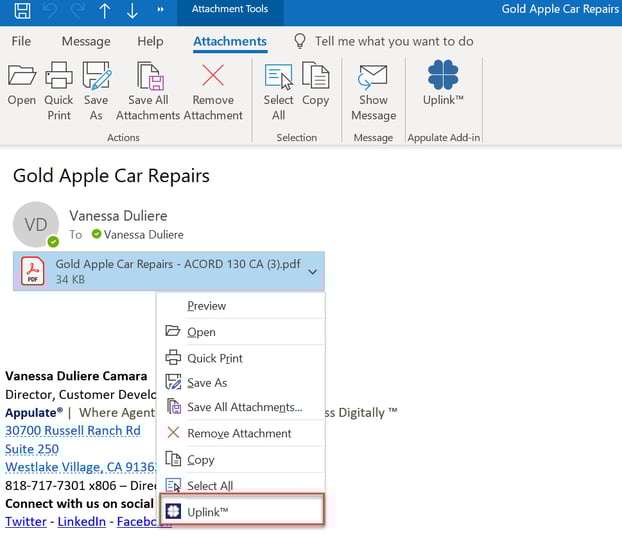Click the Uplink clover ribbon button
Screen dimensions: 622x540
443,83
